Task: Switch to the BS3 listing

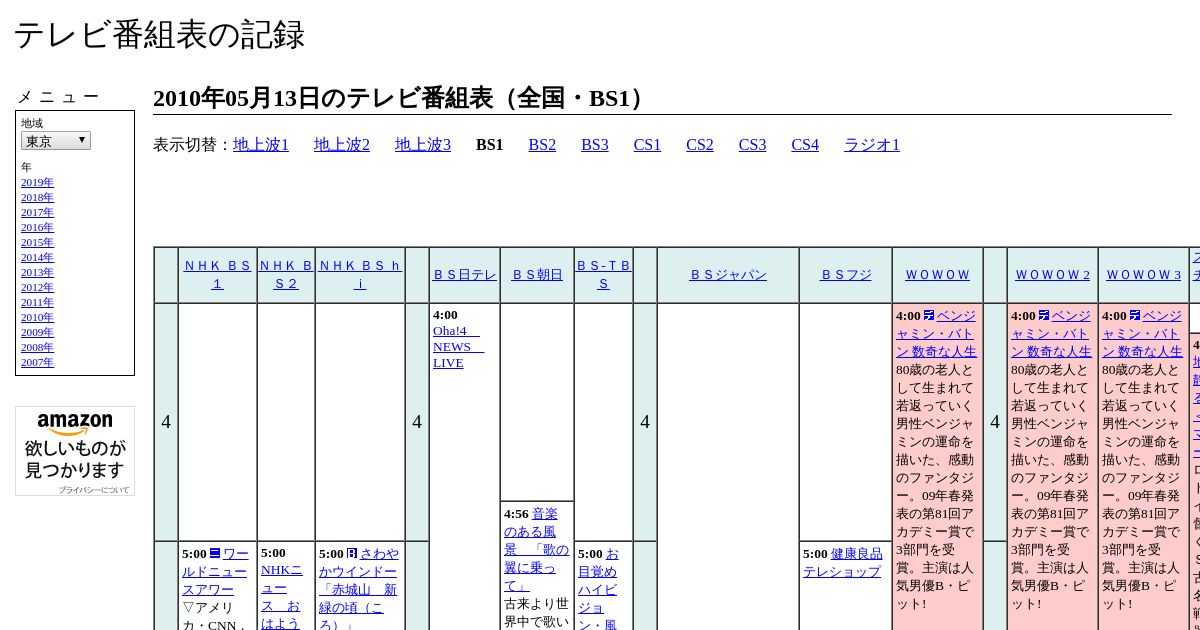Action: coord(595,145)
